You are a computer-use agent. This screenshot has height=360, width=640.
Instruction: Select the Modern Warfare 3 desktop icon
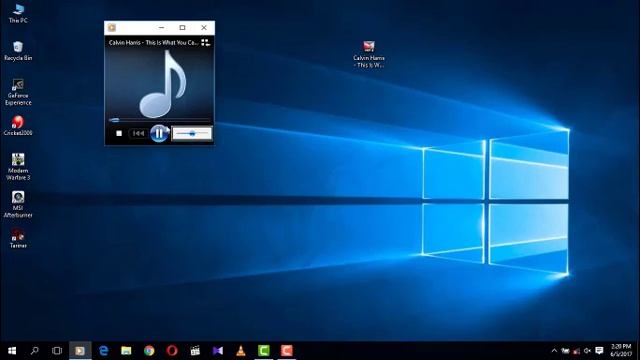click(x=18, y=167)
